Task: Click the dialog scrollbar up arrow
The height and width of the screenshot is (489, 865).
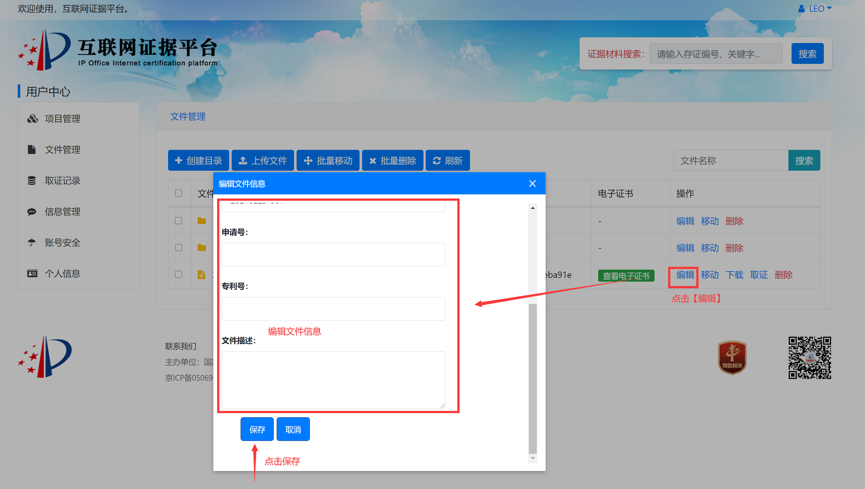Action: click(532, 208)
